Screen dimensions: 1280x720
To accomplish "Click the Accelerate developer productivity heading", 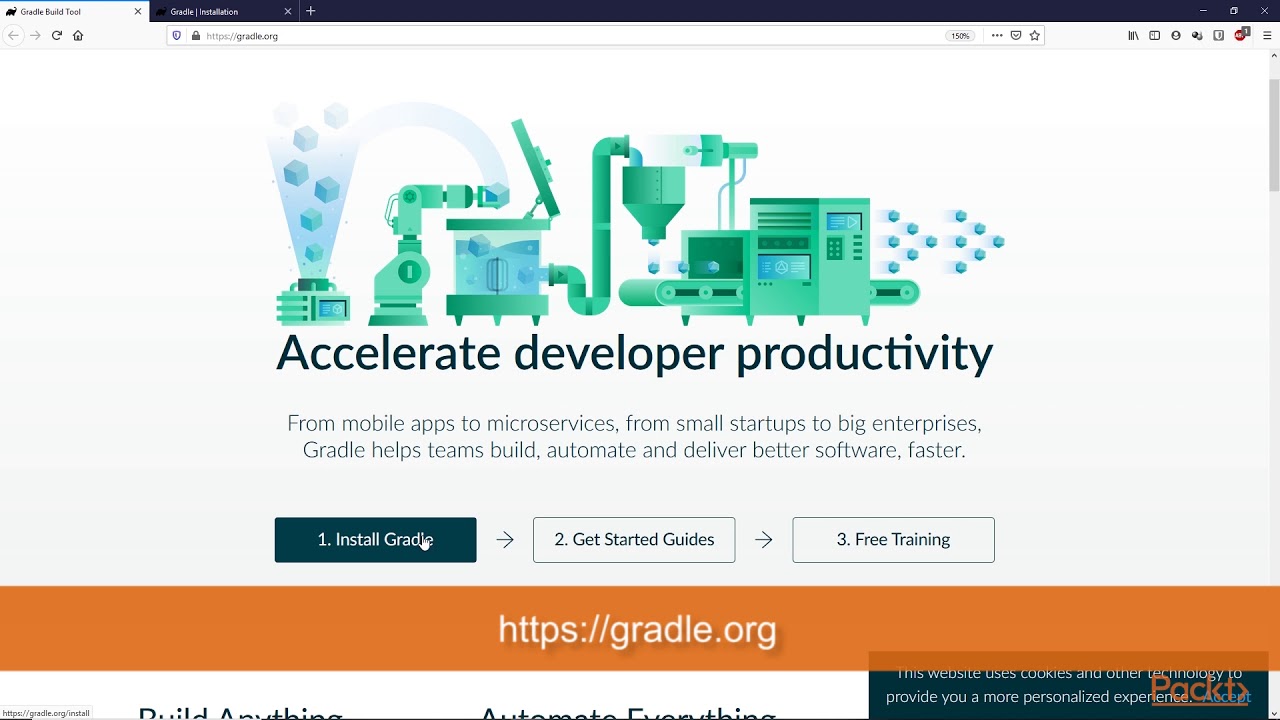I will [634, 353].
